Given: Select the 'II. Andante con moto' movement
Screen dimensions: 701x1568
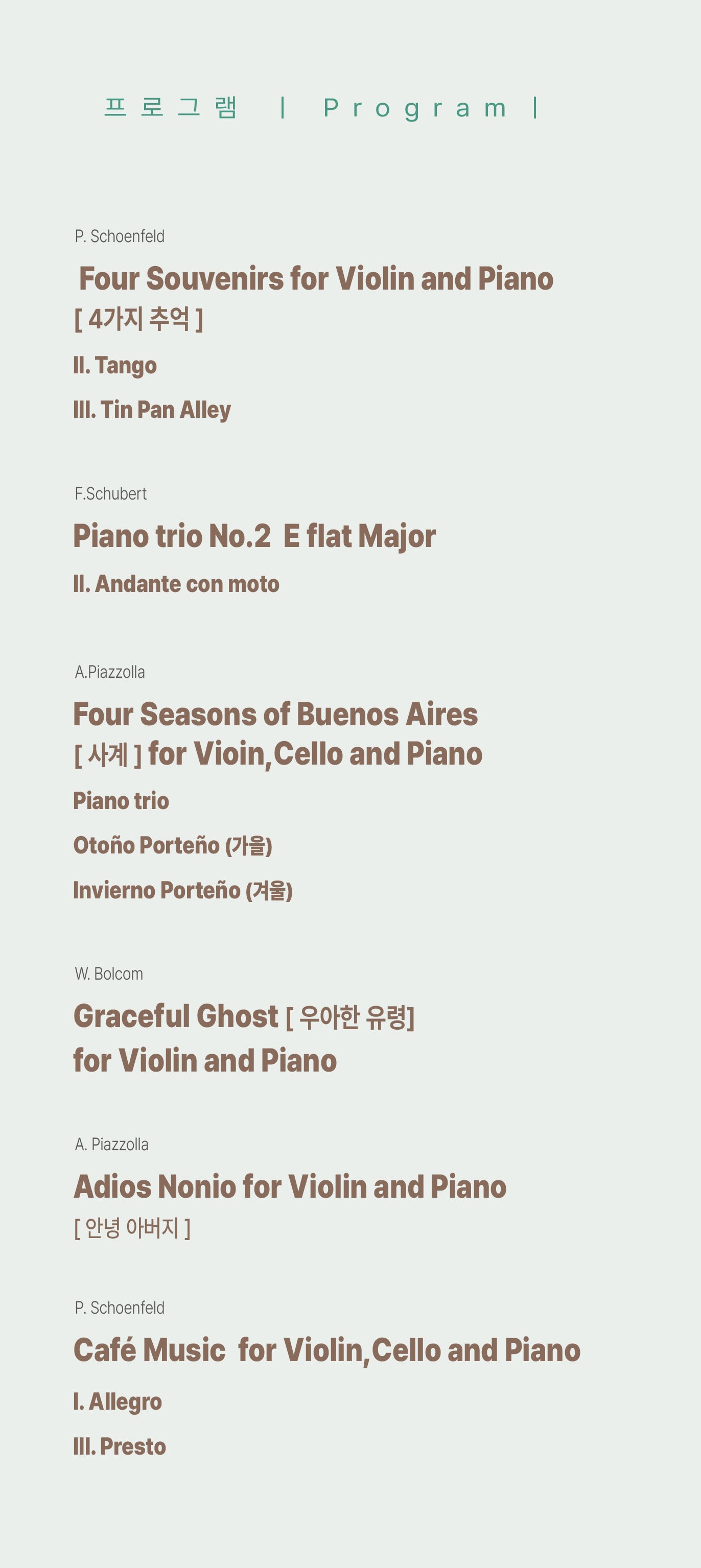Looking at the screenshot, I should (177, 584).
